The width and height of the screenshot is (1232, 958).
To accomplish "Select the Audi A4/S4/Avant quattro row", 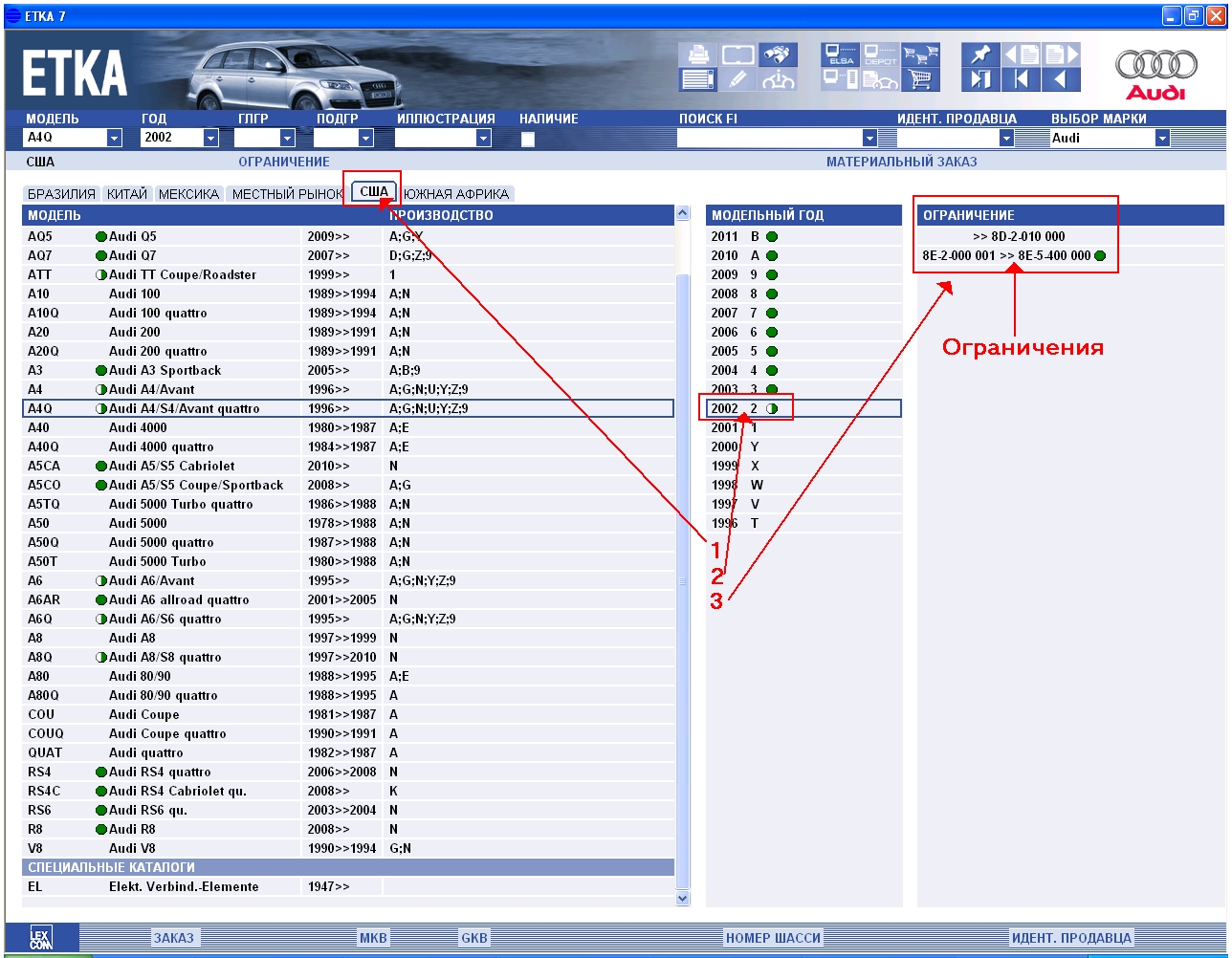I will (x=348, y=408).
